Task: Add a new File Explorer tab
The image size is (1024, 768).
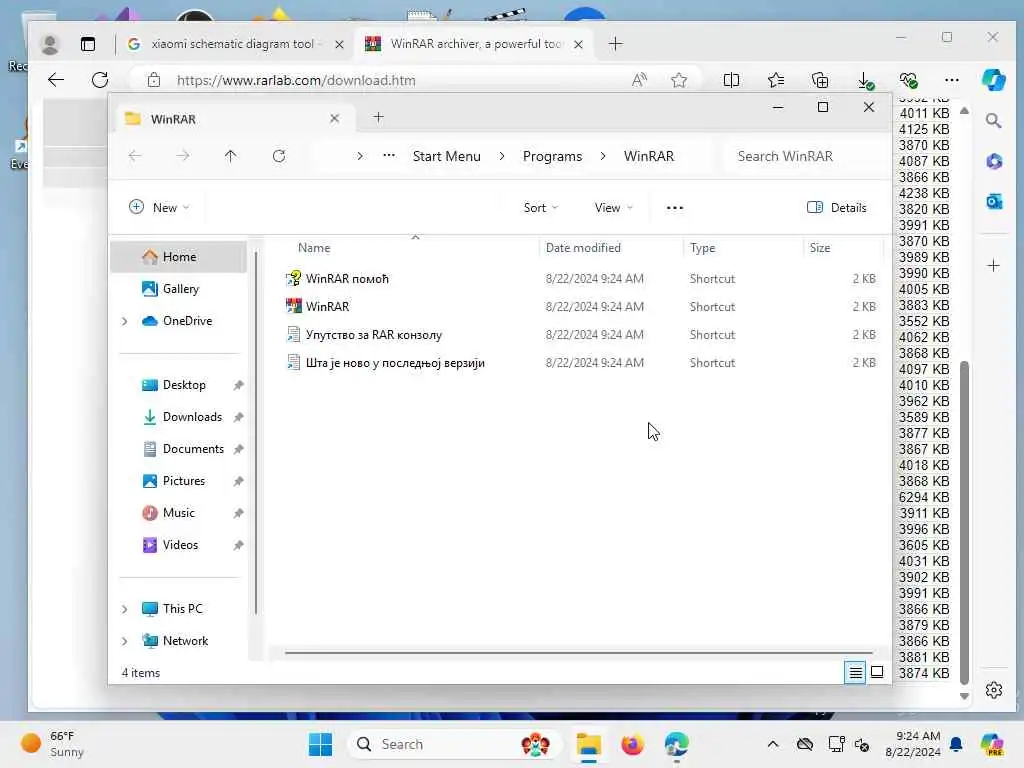Action: [x=378, y=118]
